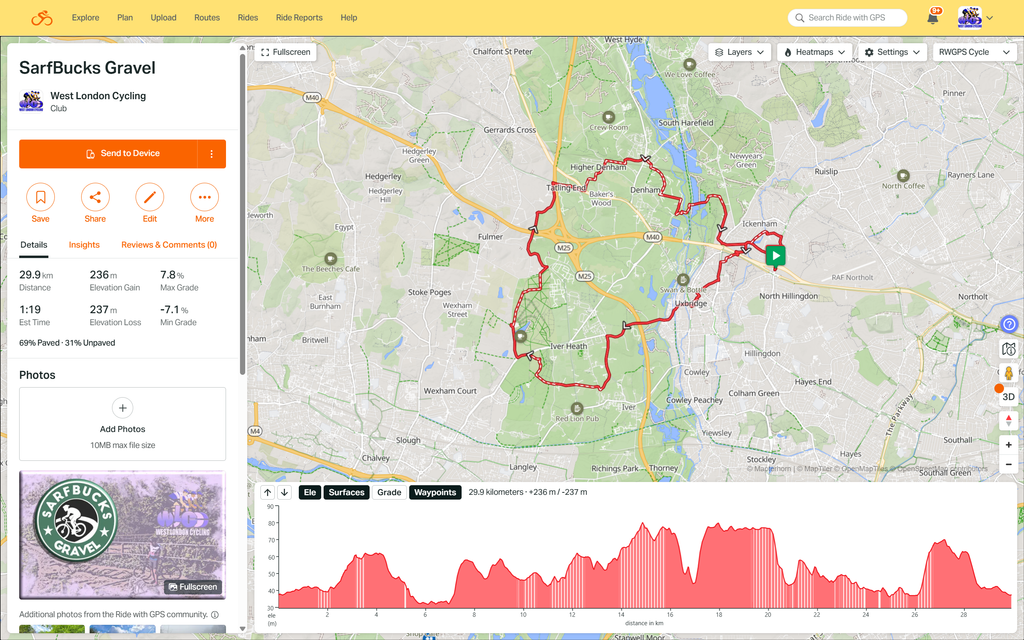Image resolution: width=1024 pixels, height=640 pixels.
Task: Toggle the Ele elevation graph option
Action: pos(310,492)
